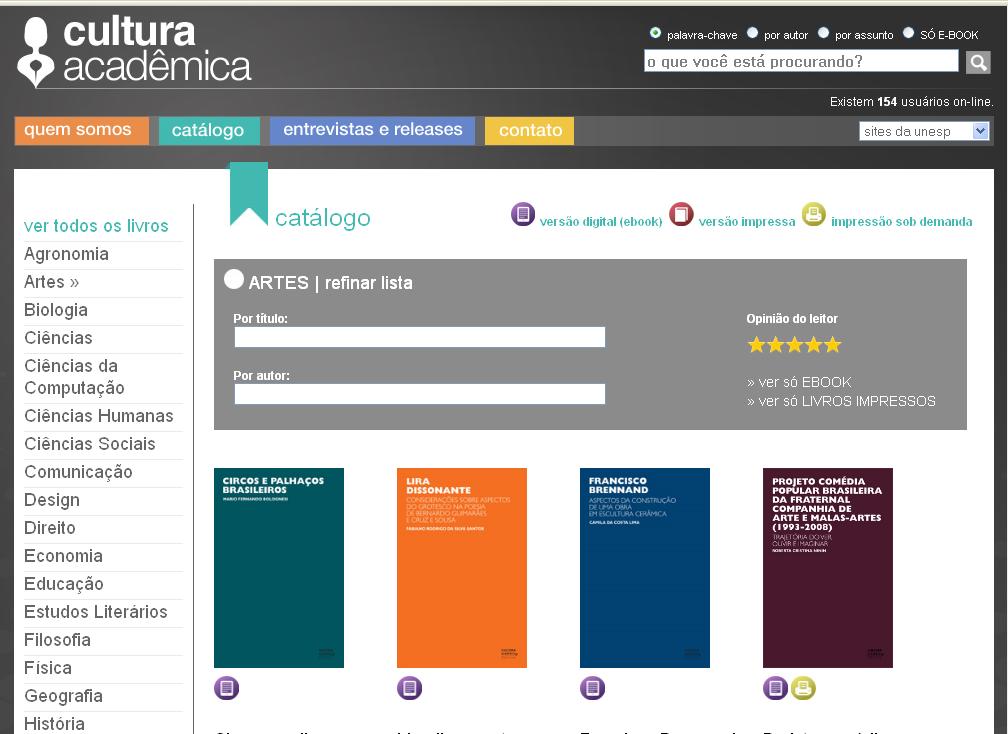Open the sites da unesp dropdown
Viewport: 1008px width, 734px height.
[x=924, y=131]
